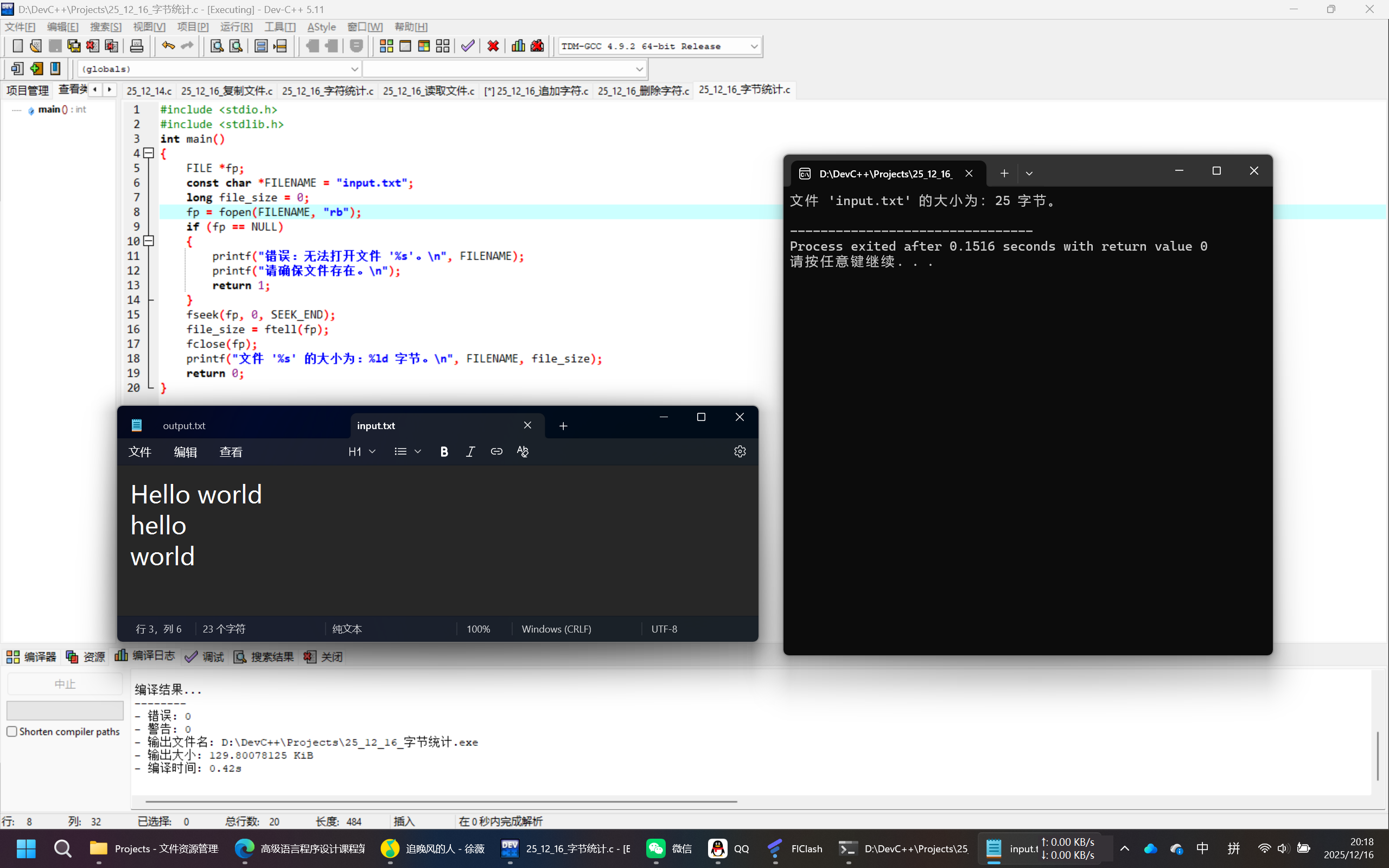Click the Compile toolbar icon
This screenshot has height=868, width=1389.
coord(386,46)
